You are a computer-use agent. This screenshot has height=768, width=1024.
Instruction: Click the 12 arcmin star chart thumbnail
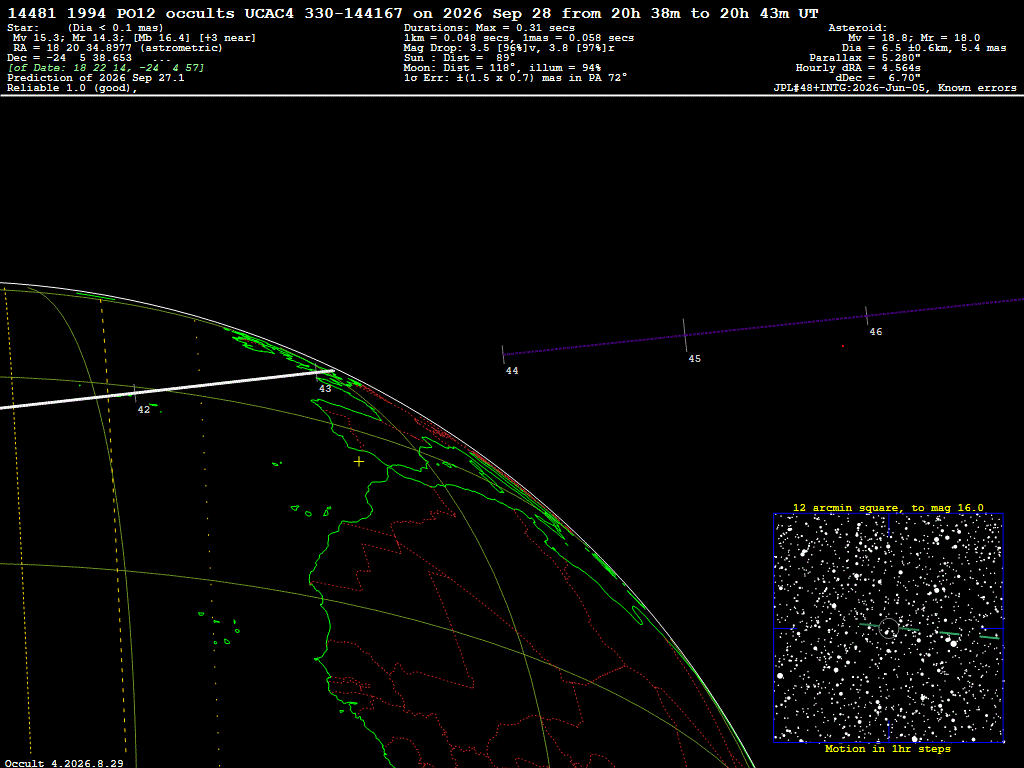(x=888, y=628)
